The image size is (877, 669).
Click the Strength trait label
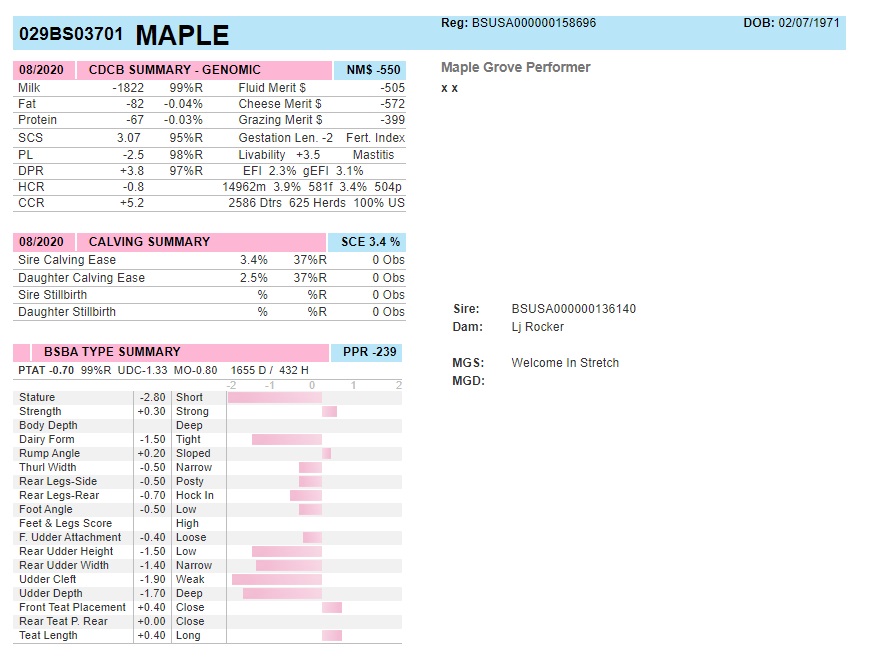pos(40,412)
